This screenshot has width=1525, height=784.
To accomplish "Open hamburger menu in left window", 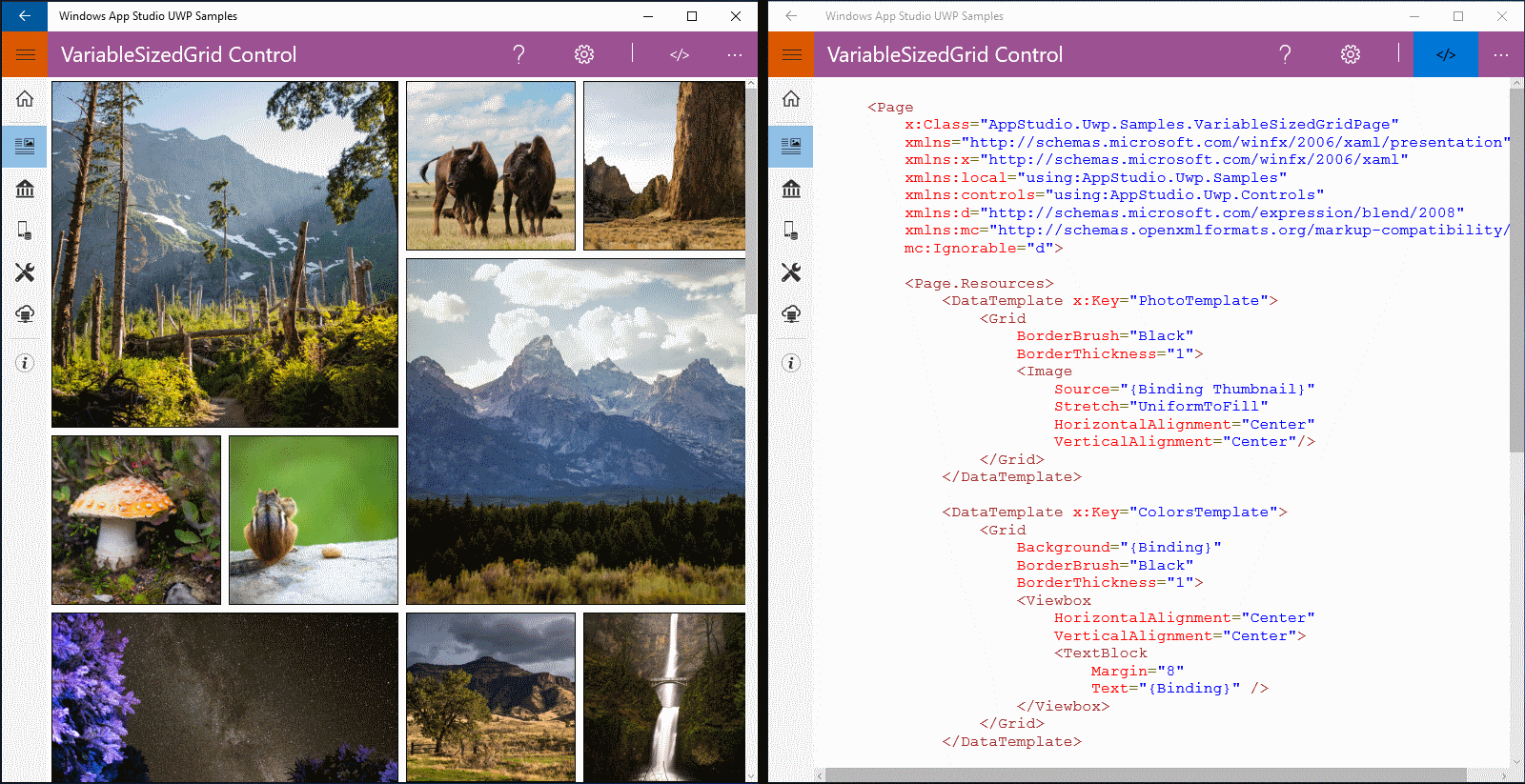I will [x=25, y=54].
